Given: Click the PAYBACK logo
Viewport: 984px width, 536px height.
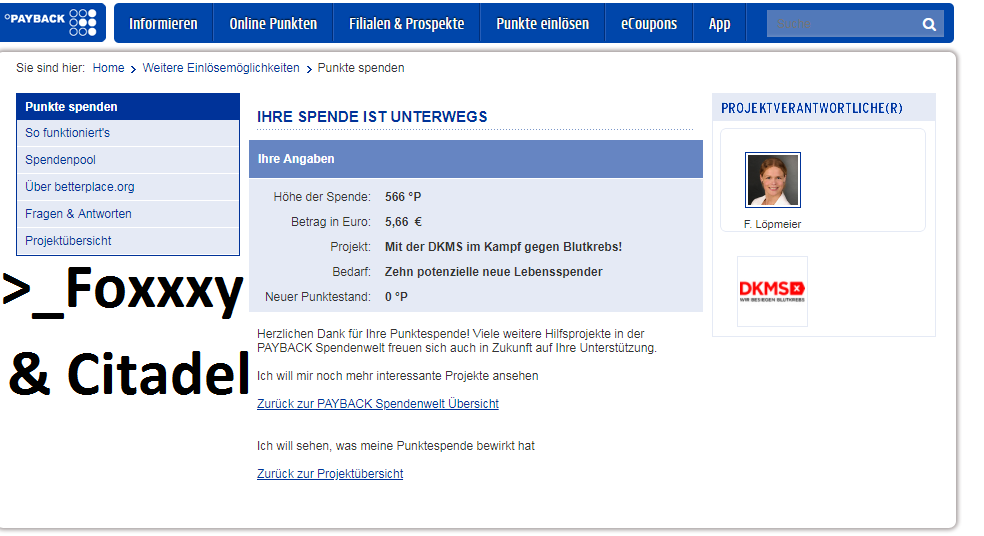Looking at the screenshot, I should point(51,22).
